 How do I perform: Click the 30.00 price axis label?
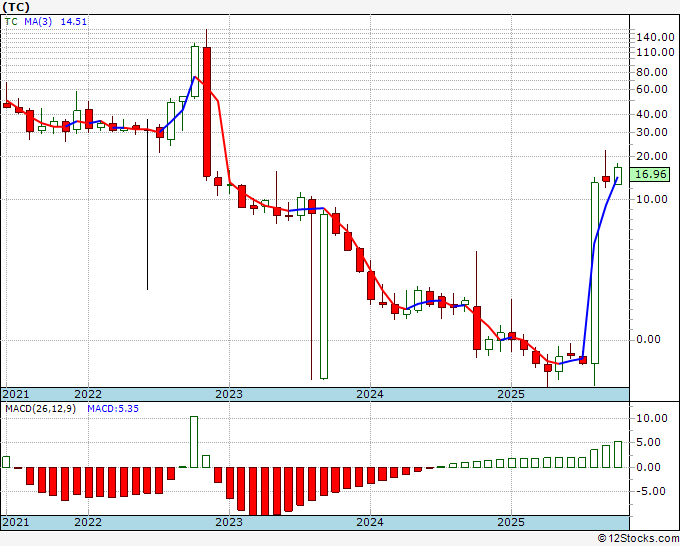652,132
